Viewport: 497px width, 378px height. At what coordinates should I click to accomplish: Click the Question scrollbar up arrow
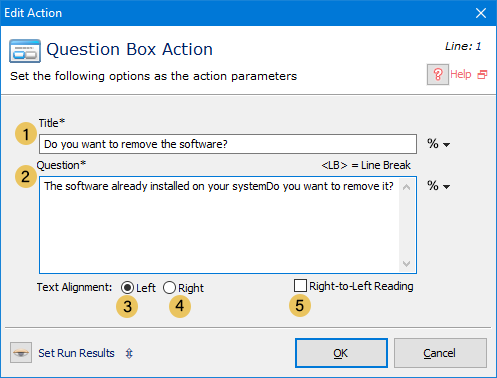(406, 187)
